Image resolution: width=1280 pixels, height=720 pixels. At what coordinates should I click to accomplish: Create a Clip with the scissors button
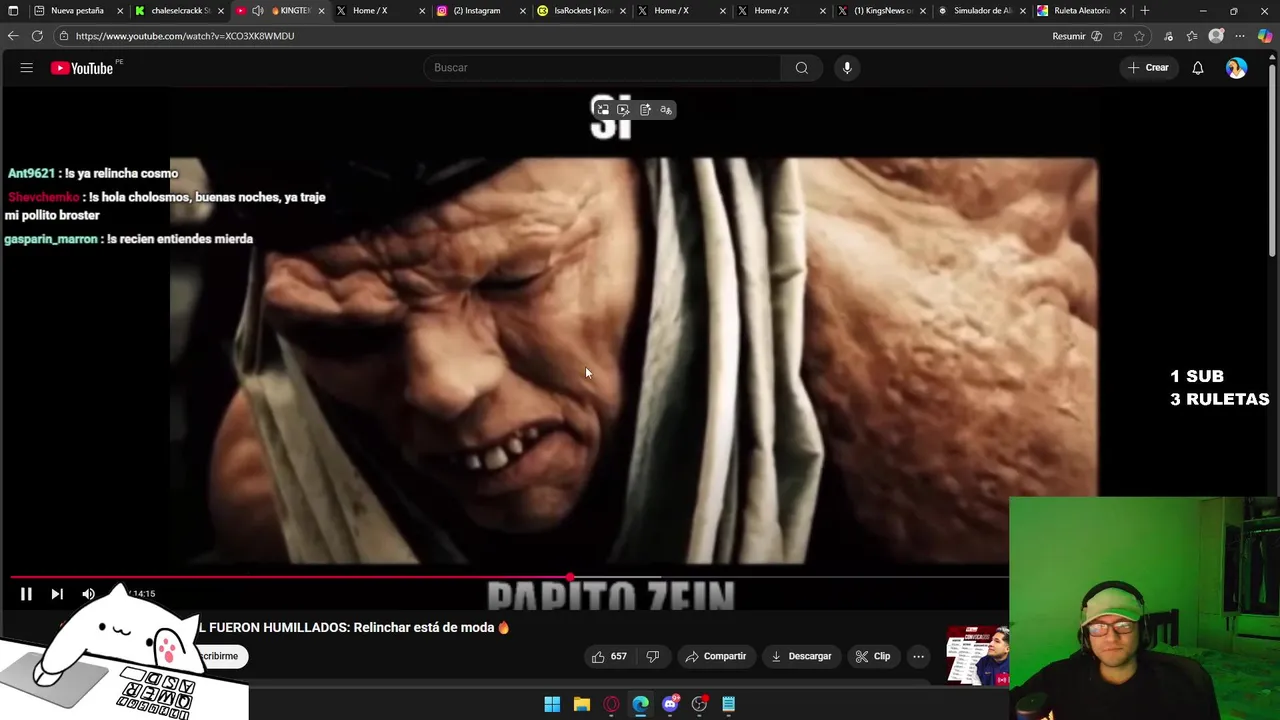873,656
